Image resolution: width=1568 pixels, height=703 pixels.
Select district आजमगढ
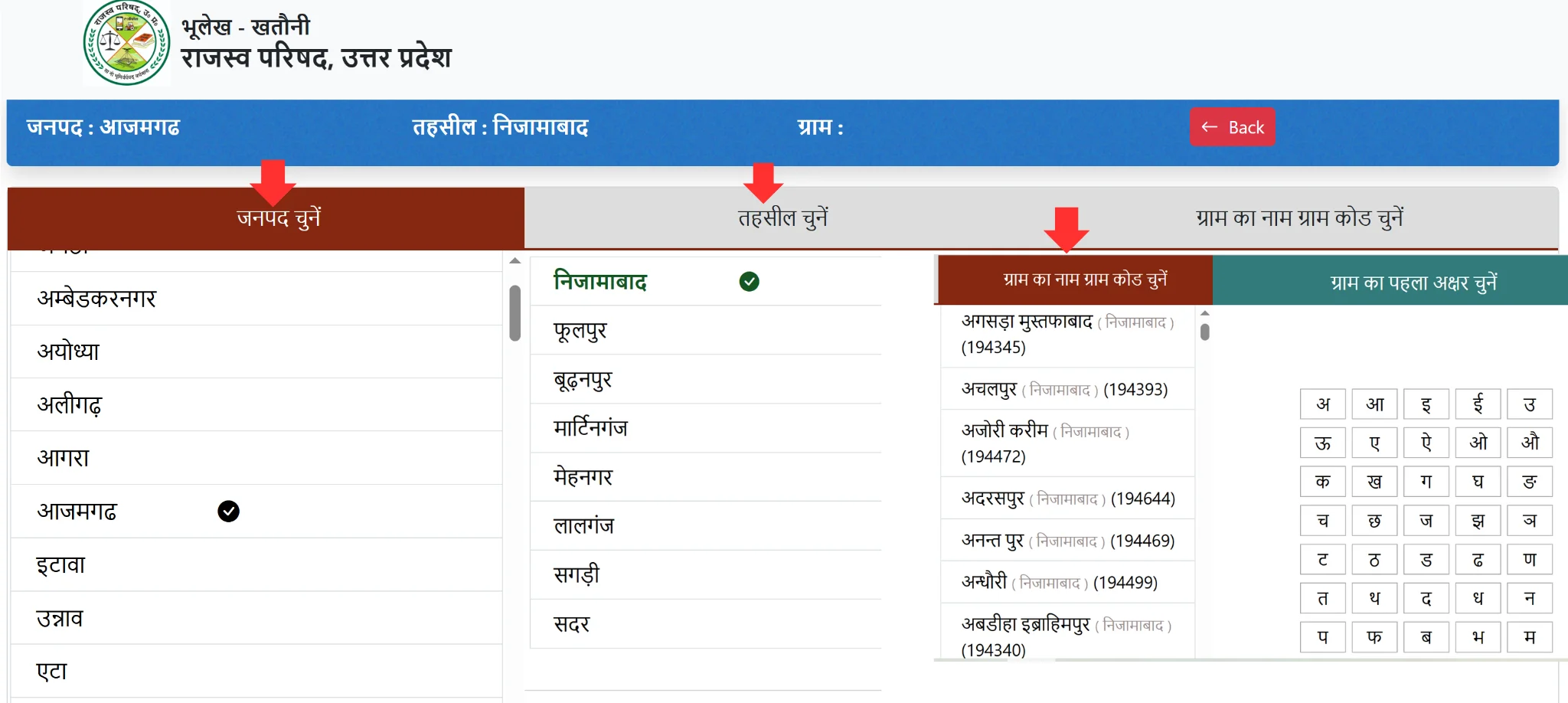256,511
